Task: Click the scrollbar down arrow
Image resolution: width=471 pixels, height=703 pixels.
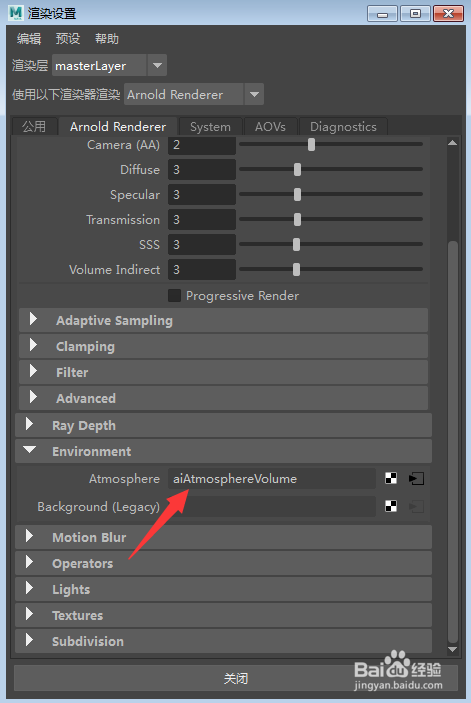Action: (452, 649)
